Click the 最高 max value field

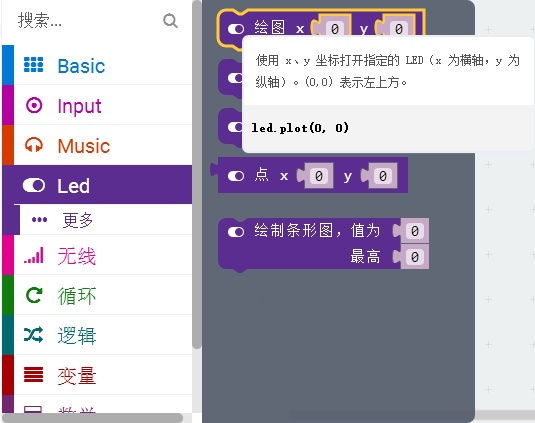click(x=415, y=257)
